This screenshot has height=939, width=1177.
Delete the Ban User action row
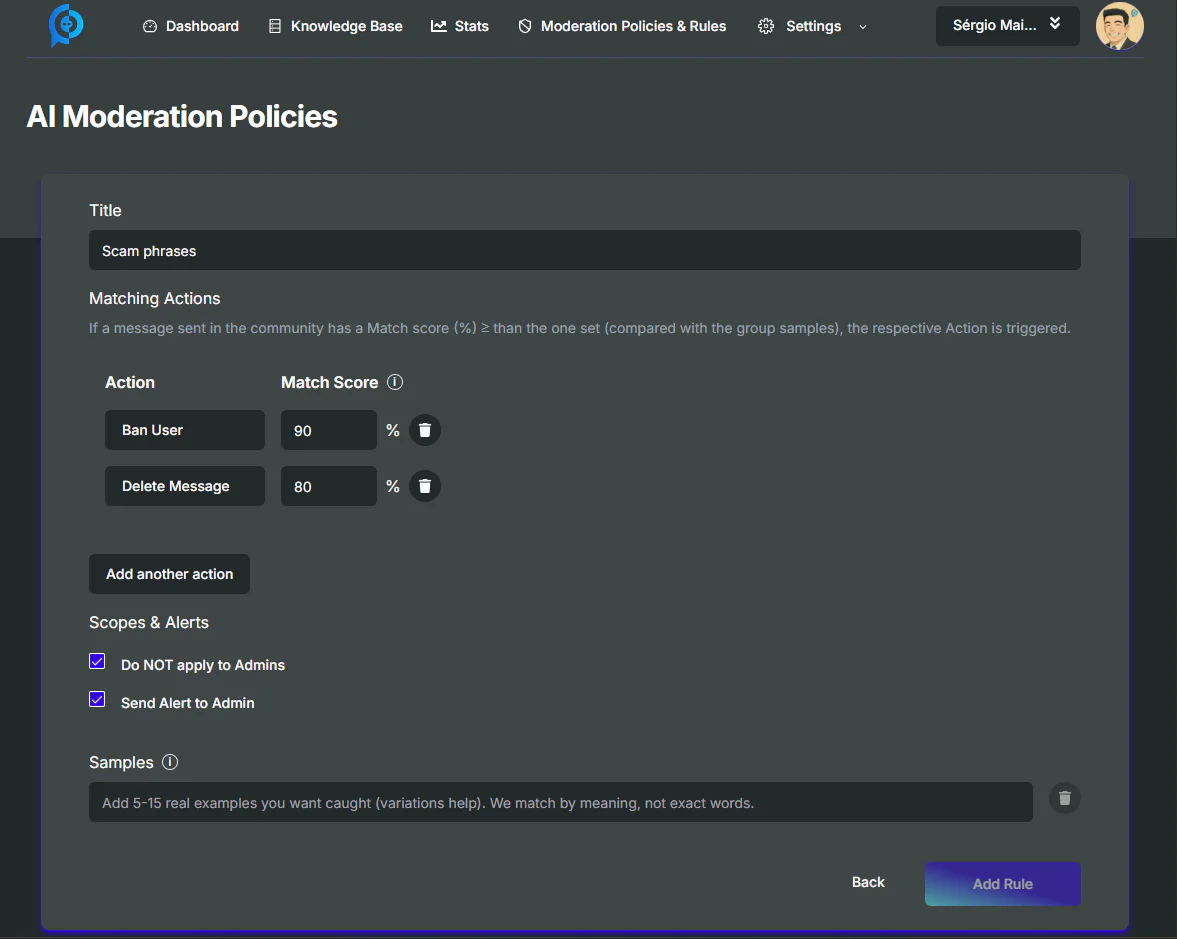(x=424, y=429)
